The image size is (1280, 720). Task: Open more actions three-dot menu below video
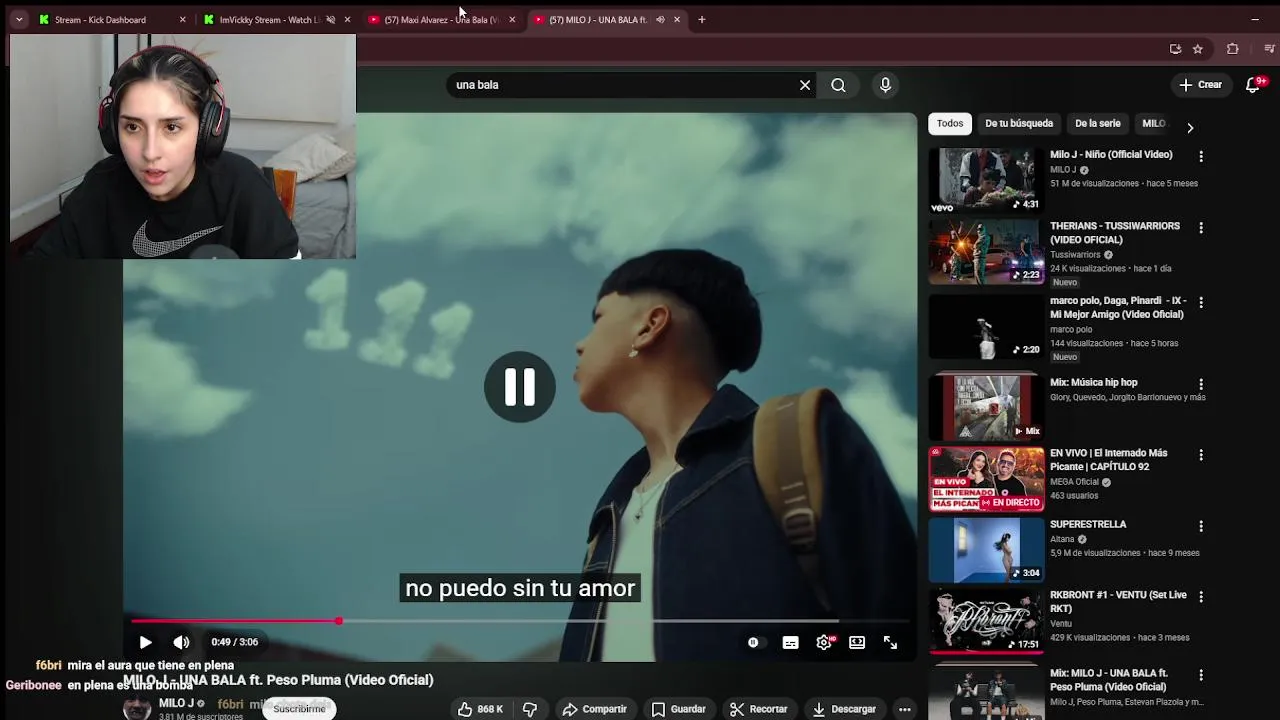click(x=904, y=709)
